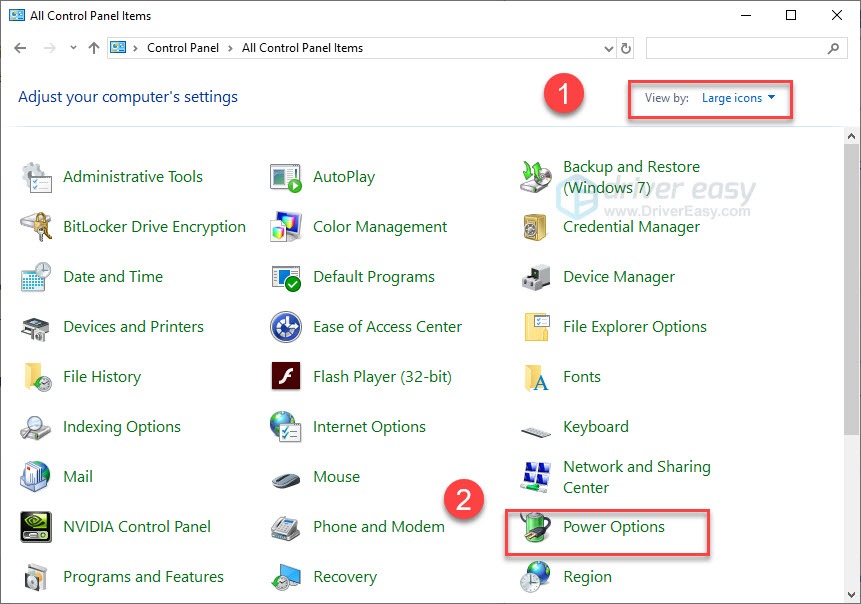Expand the View by Large icons dropdown
This screenshot has height=604, width=861.
point(739,98)
